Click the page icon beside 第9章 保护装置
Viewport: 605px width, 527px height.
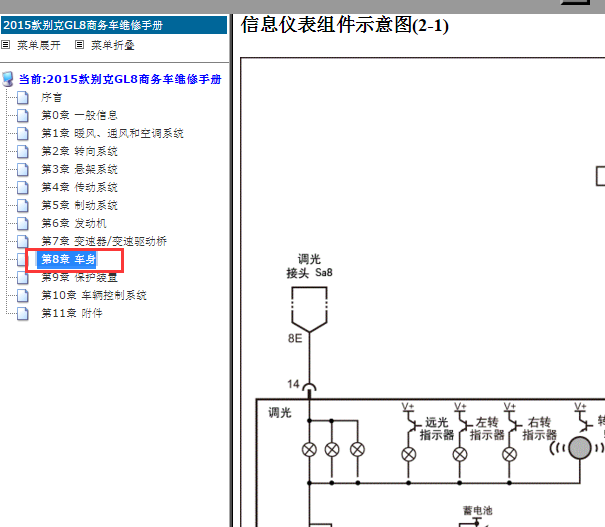(23, 277)
